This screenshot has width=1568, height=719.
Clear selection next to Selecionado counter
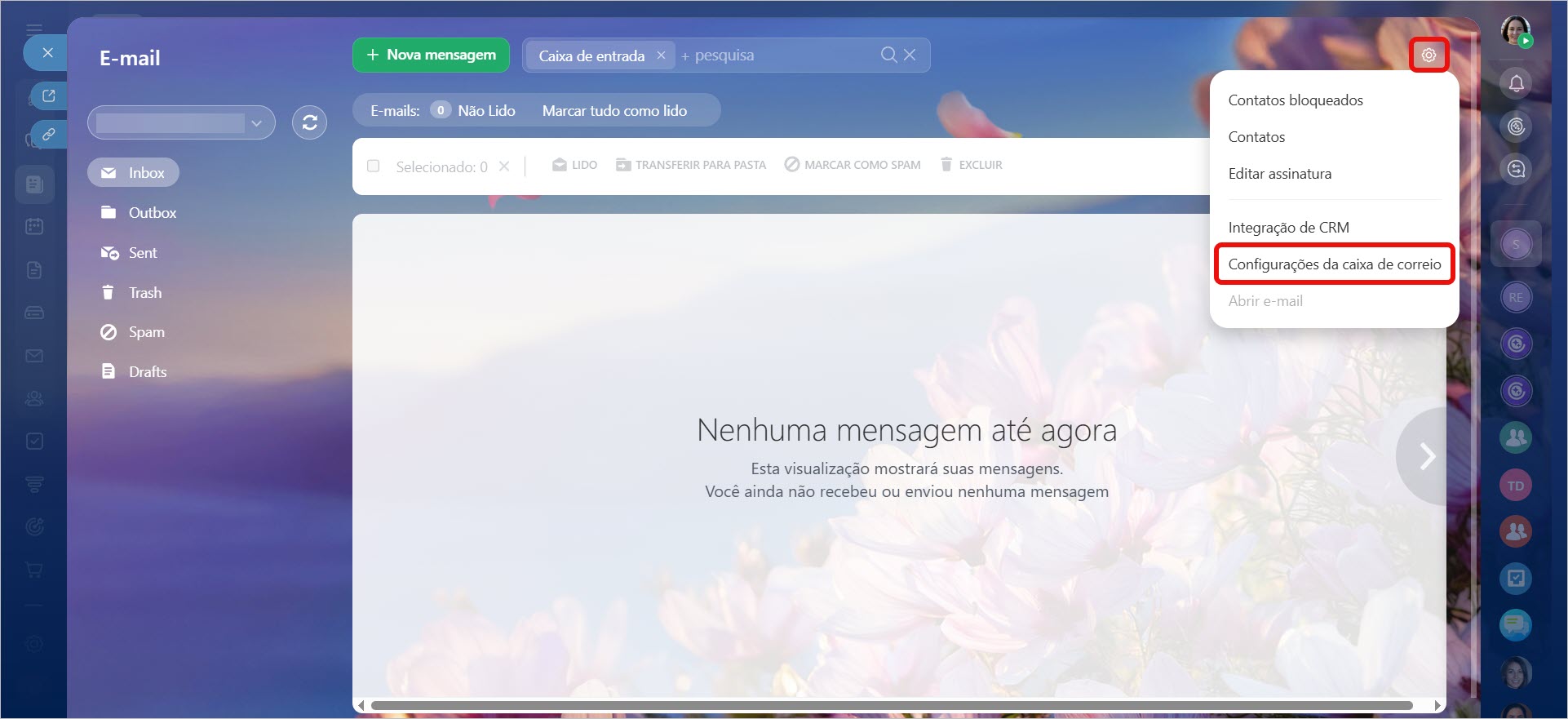(504, 166)
